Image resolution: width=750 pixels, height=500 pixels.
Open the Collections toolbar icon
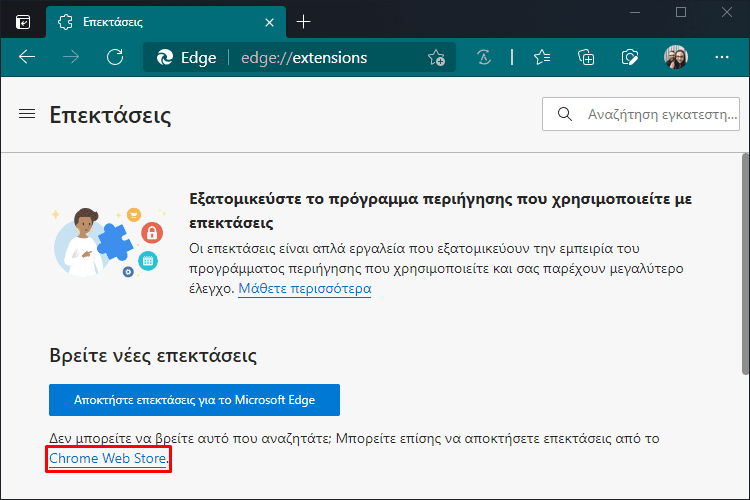pyautogui.click(x=586, y=57)
